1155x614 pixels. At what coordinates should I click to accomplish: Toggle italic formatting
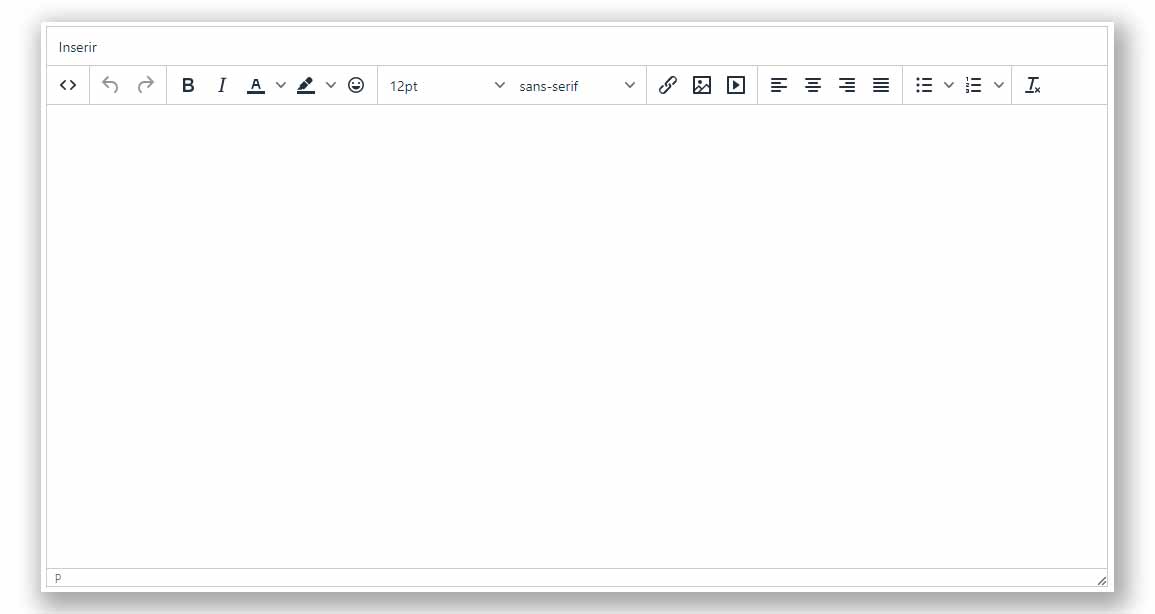(222, 85)
